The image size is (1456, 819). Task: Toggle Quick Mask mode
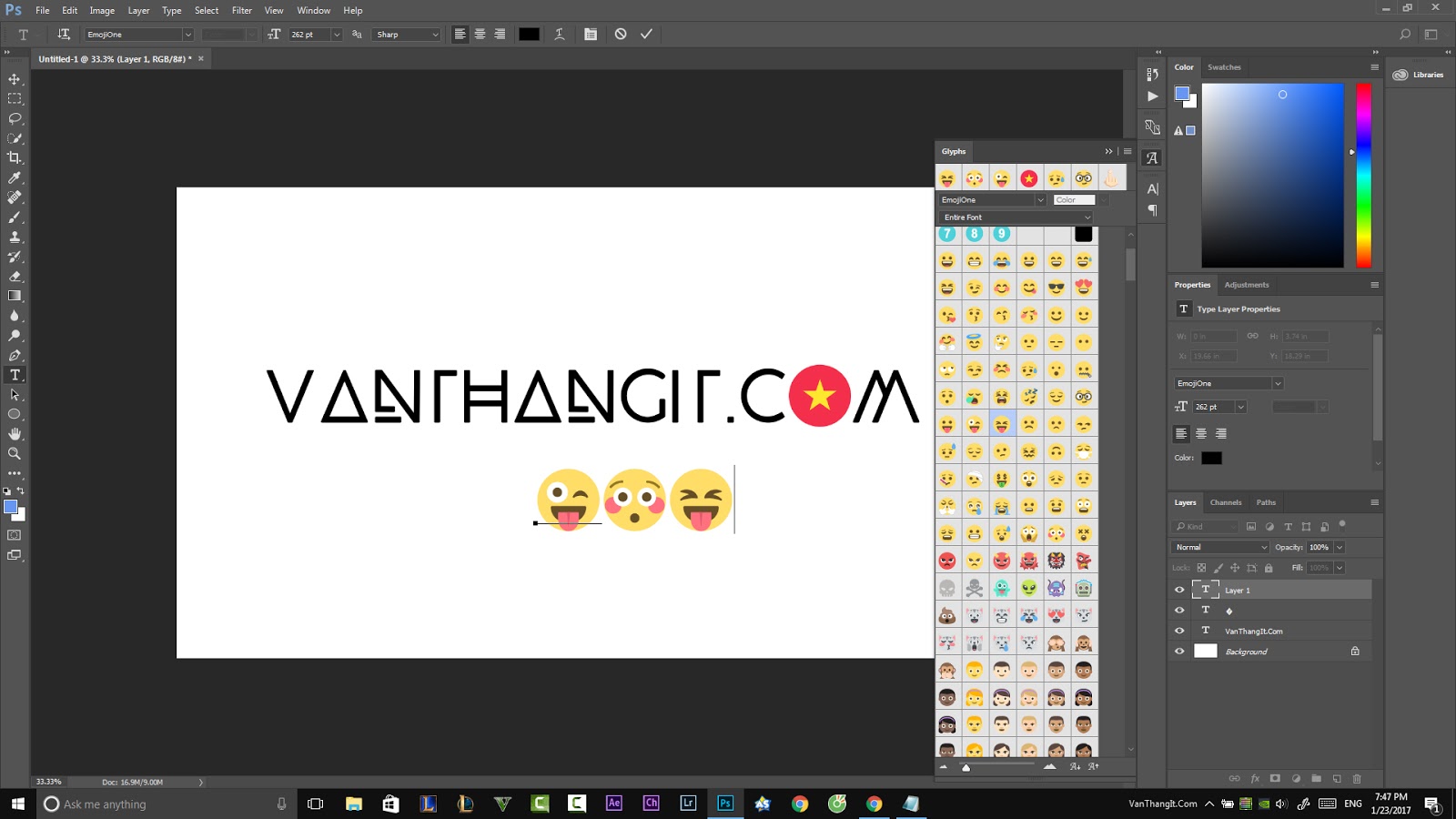coord(15,535)
